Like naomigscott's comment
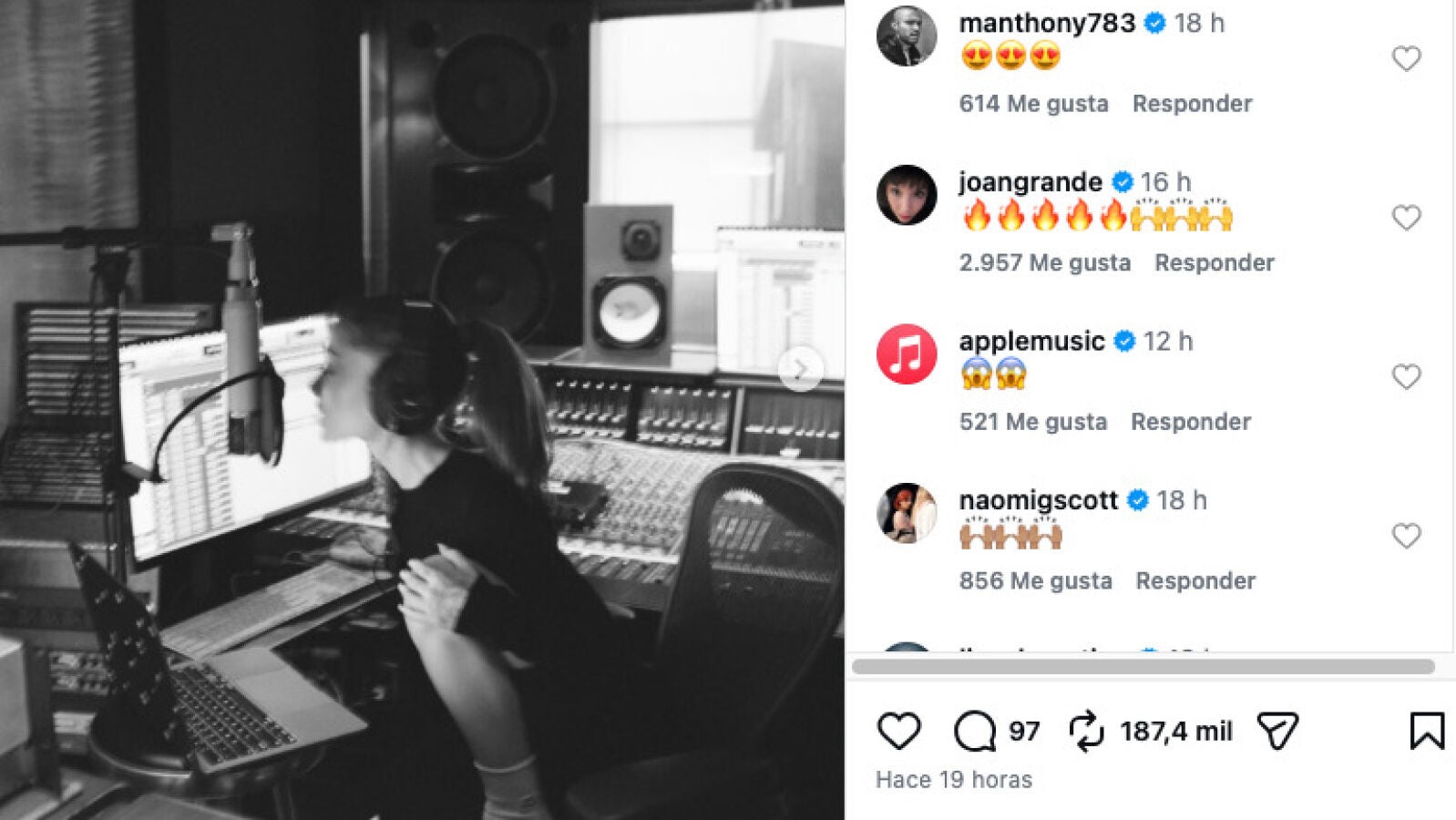The width and height of the screenshot is (1456, 820). [x=1406, y=536]
